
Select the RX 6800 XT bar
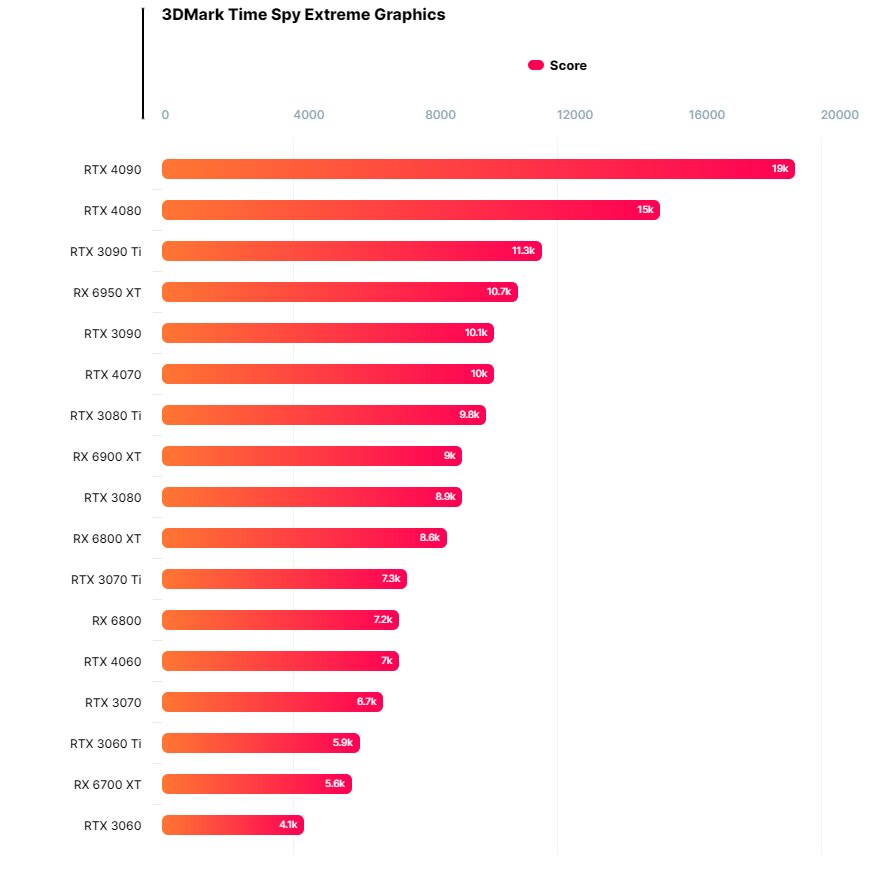point(304,538)
